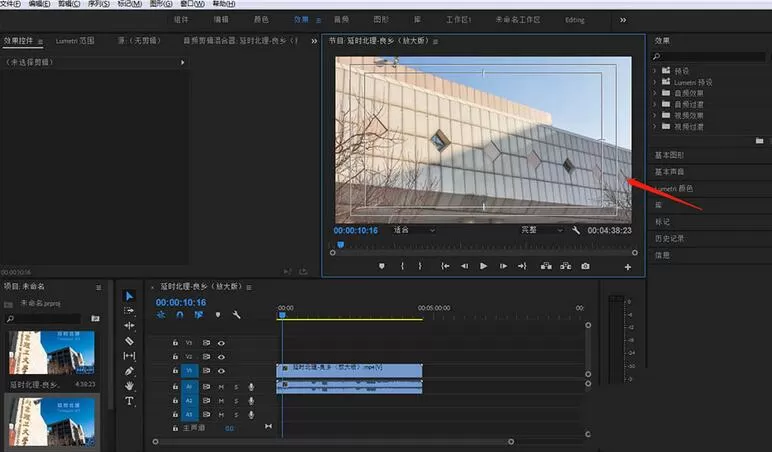The height and width of the screenshot is (452, 772).
Task: Go to Out point
Action: click(522, 266)
